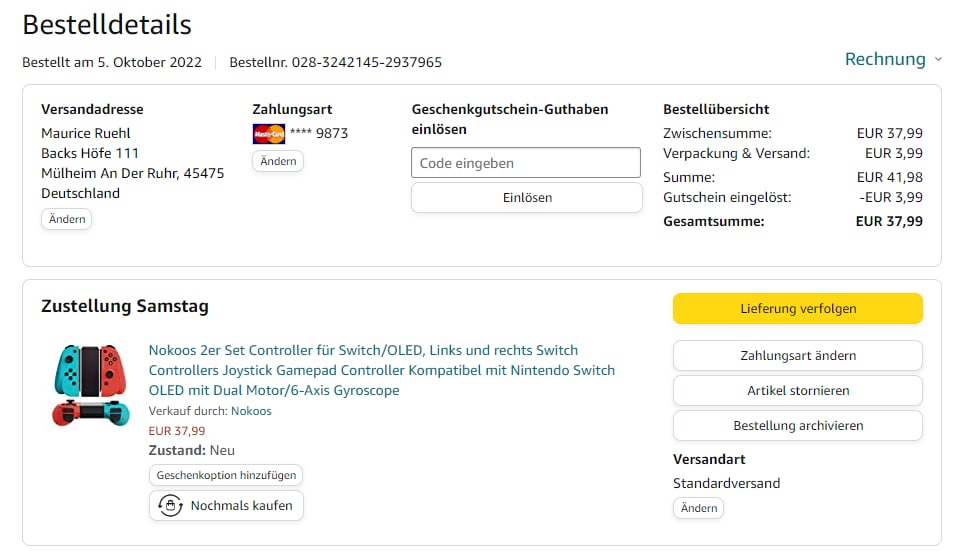Archive order with Bestellung archivieren
967x560 pixels.
[x=797, y=425]
